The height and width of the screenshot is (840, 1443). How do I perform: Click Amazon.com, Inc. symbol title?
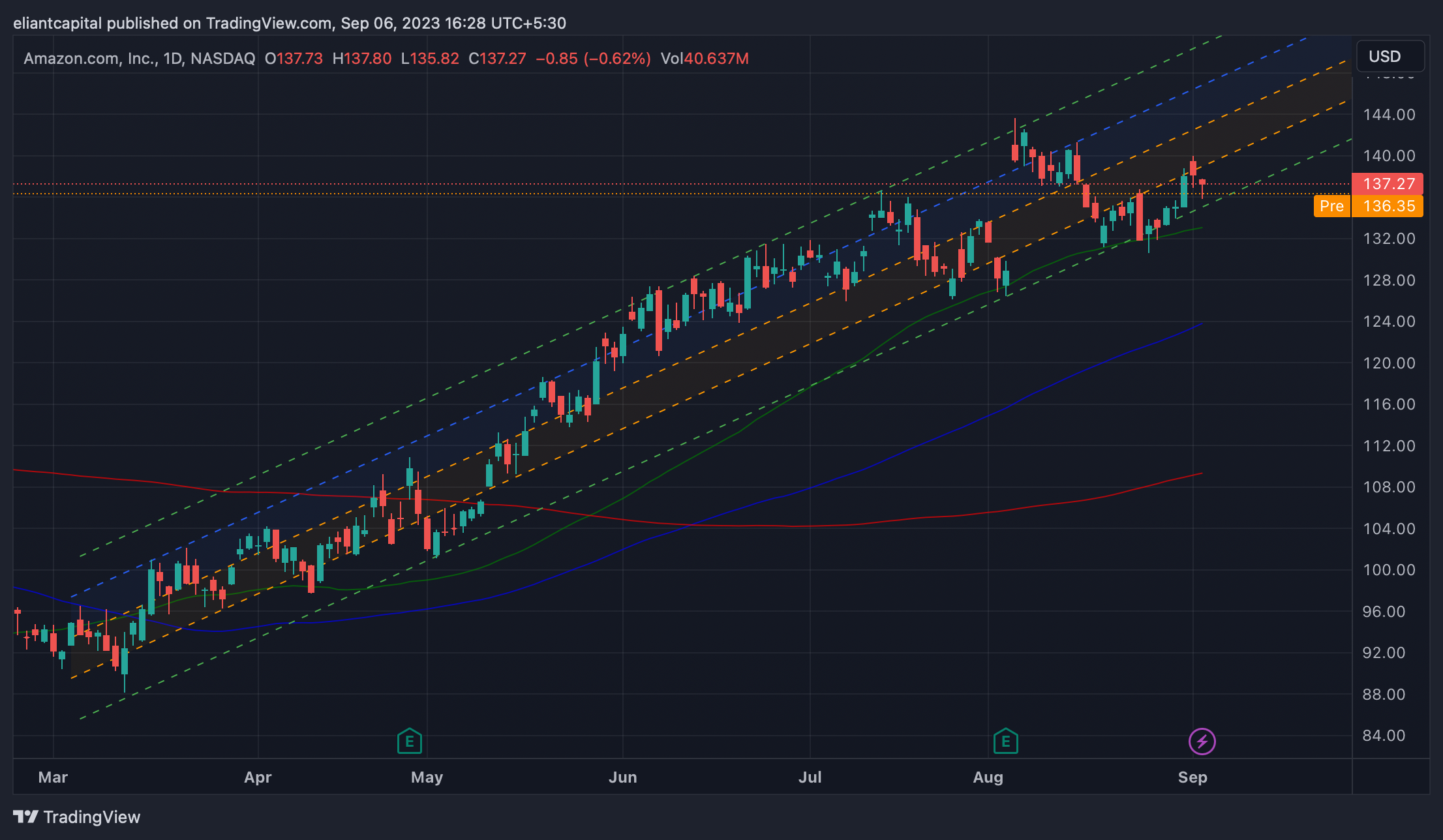[90, 59]
